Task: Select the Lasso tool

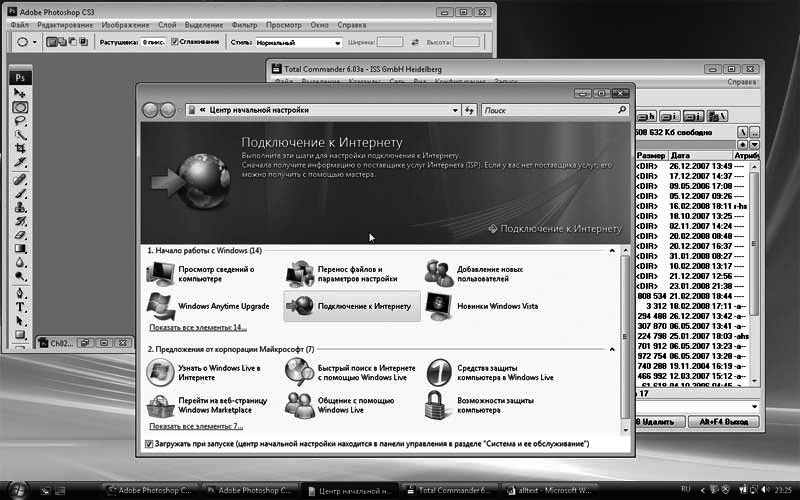Action: [x=20, y=121]
